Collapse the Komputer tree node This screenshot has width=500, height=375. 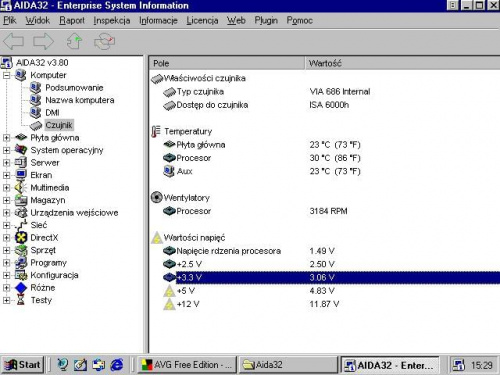(6, 75)
